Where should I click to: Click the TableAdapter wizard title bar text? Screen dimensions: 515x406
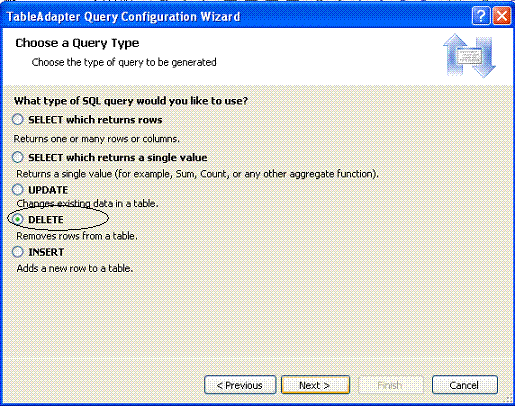(x=123, y=17)
